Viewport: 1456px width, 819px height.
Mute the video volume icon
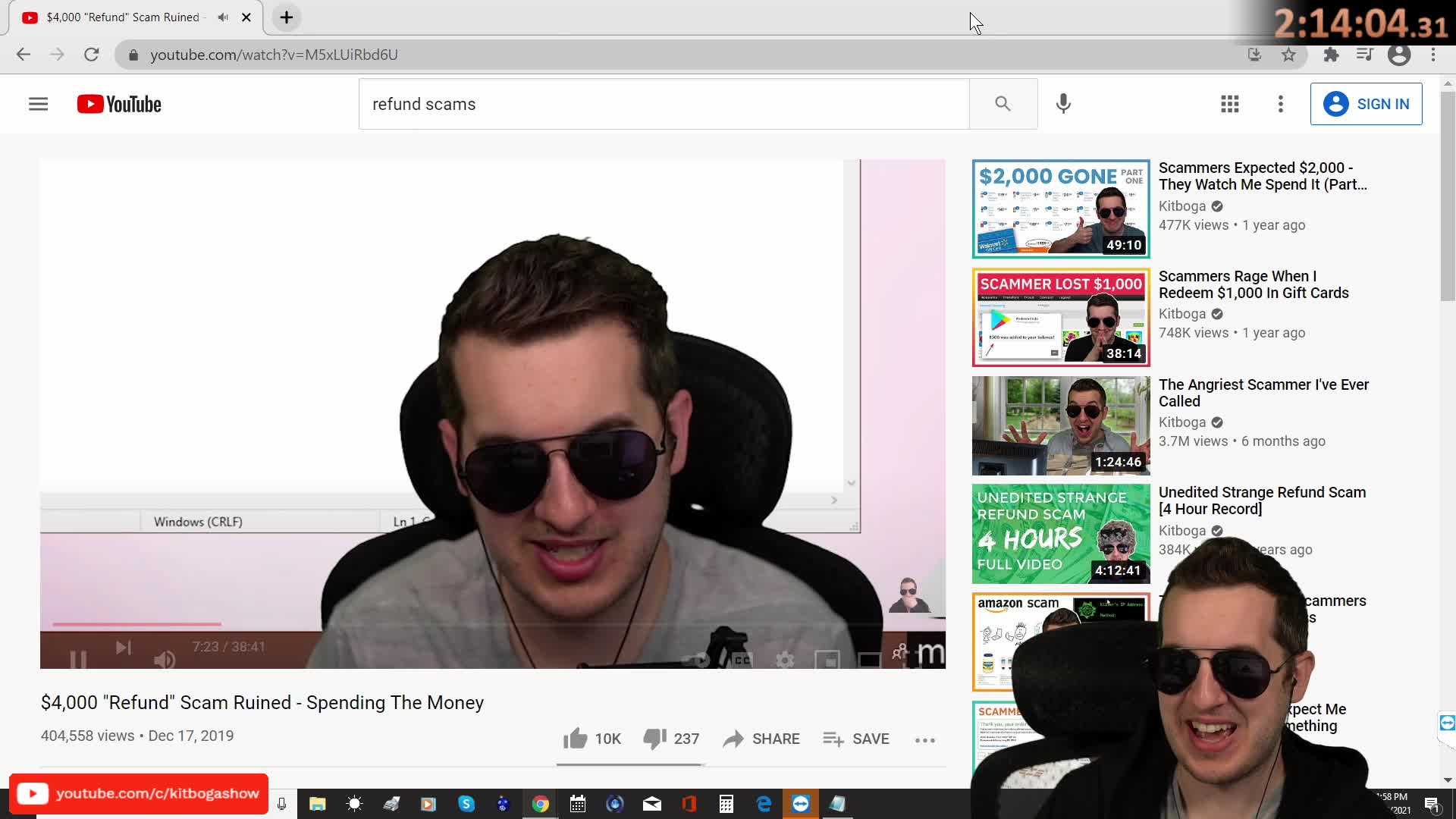point(164,659)
